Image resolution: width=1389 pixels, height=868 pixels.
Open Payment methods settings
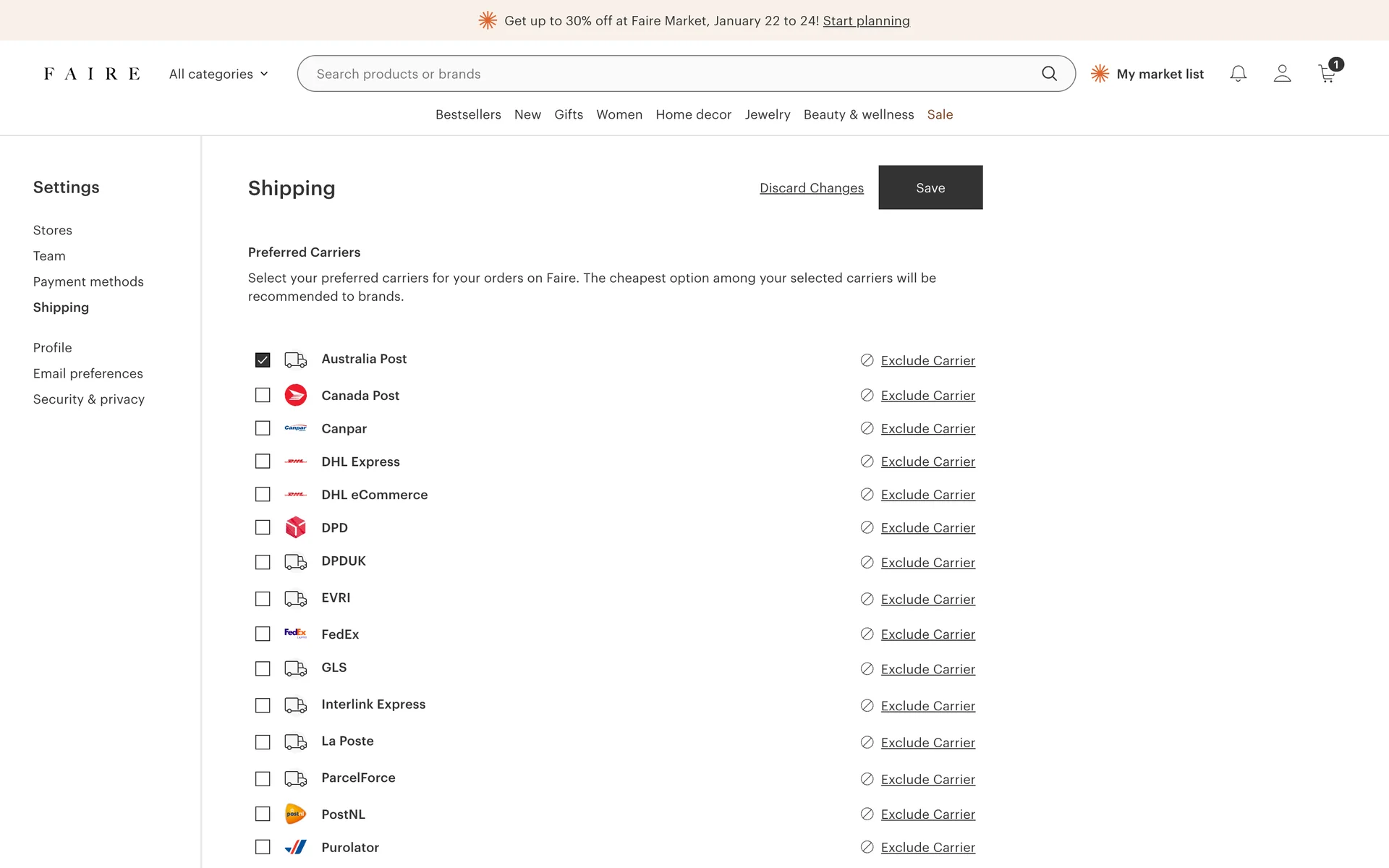88,281
